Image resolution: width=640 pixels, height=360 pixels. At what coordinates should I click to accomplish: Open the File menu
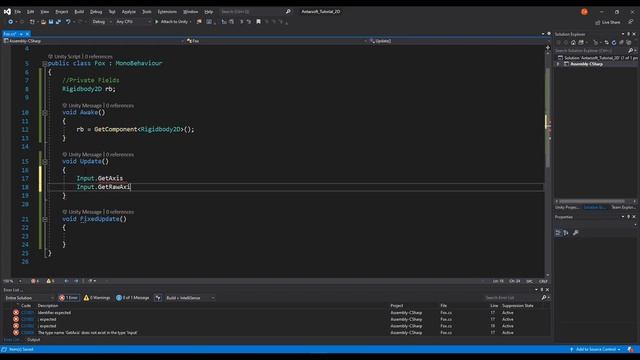tap(18, 12)
